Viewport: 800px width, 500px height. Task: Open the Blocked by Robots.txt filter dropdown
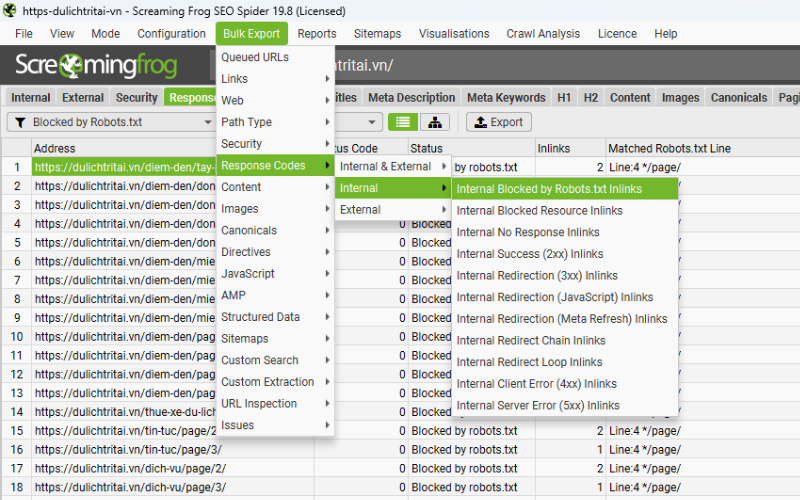click(110, 122)
